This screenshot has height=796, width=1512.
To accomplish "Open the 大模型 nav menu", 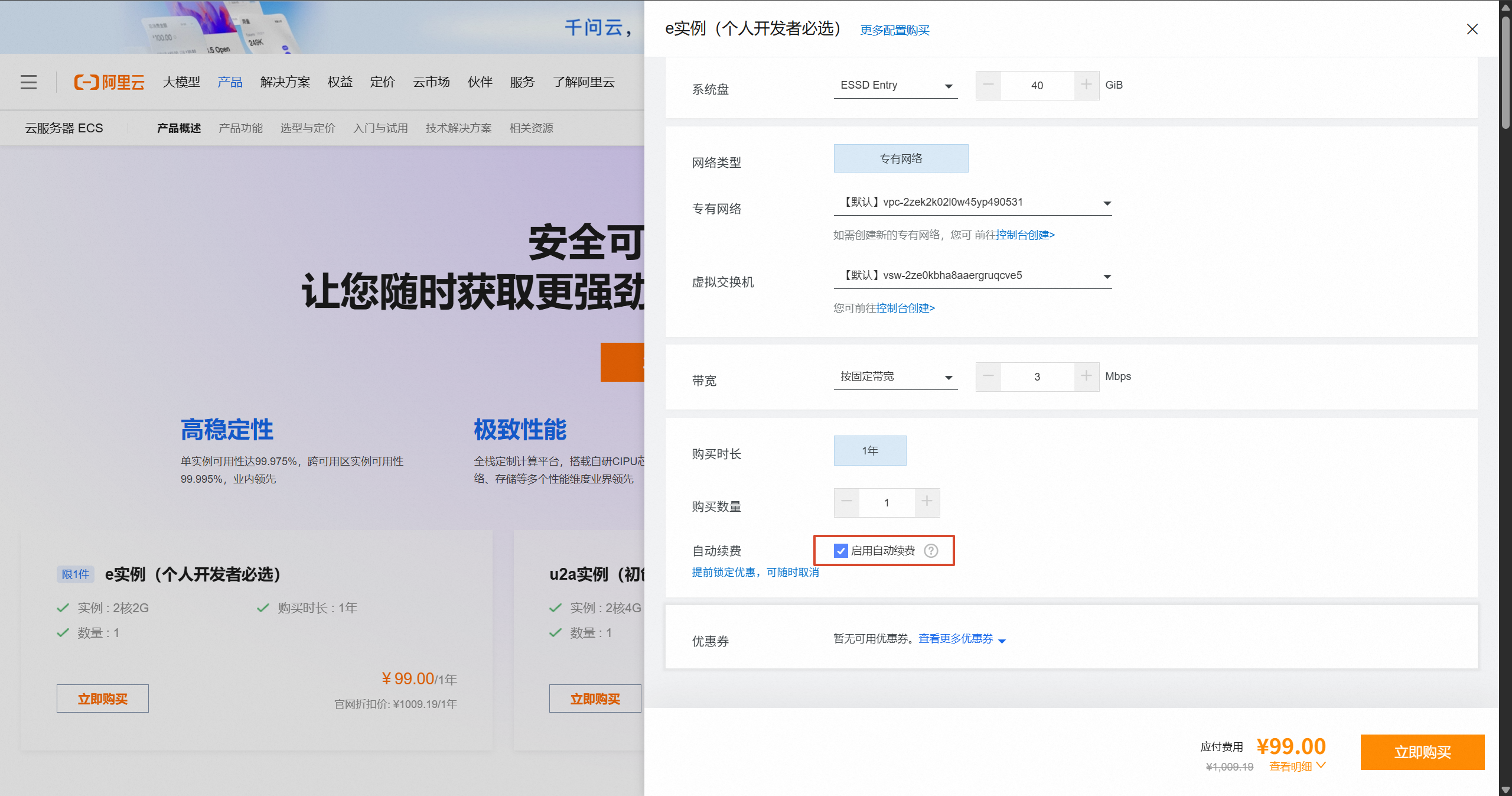I will point(181,82).
